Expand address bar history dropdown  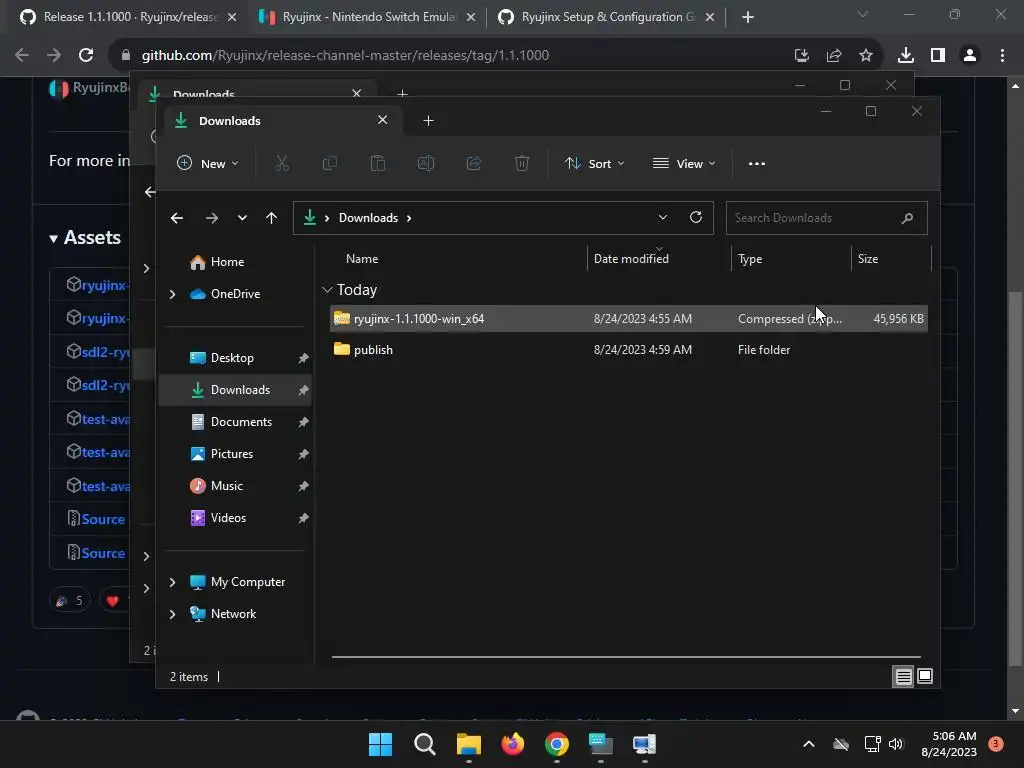click(x=663, y=217)
